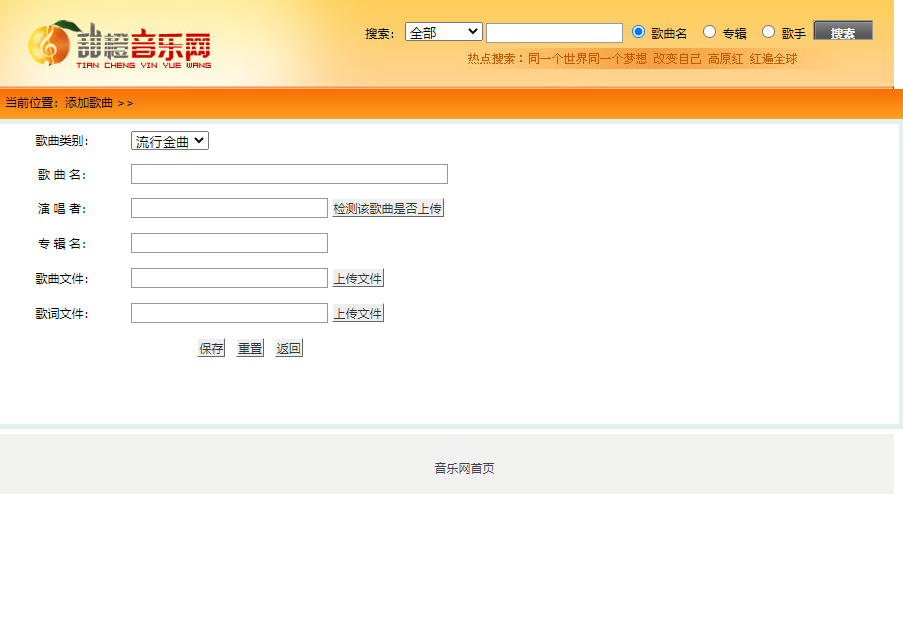Select the 专辑 search radio button
Screen dimensions: 903x638
tap(711, 31)
